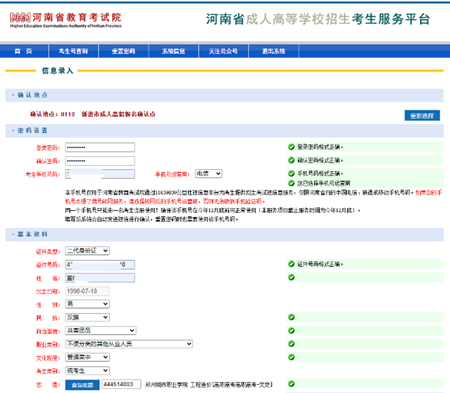Open the 文化程度 dropdown showing 普通高中
Viewport: 450px width, 393px height.
[x=87, y=357]
